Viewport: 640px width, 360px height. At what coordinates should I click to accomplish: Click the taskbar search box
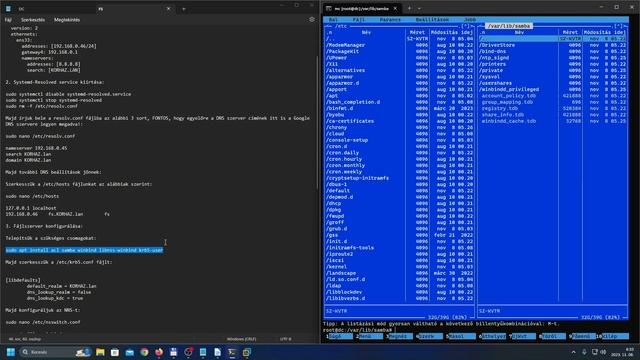point(55,352)
